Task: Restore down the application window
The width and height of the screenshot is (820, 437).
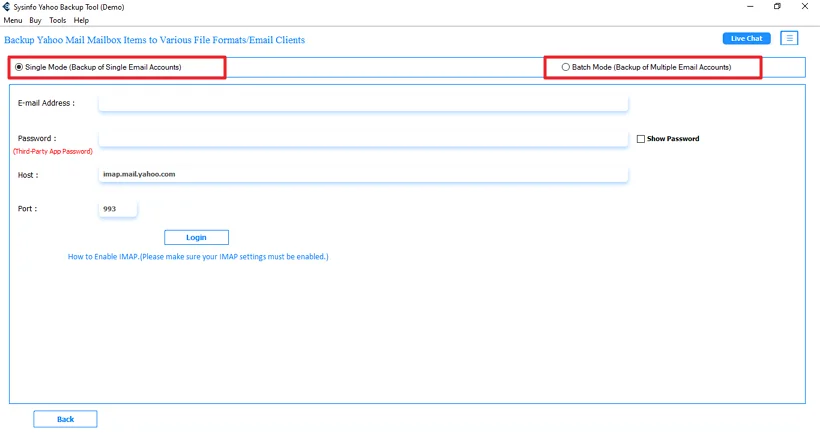Action: coord(777,7)
